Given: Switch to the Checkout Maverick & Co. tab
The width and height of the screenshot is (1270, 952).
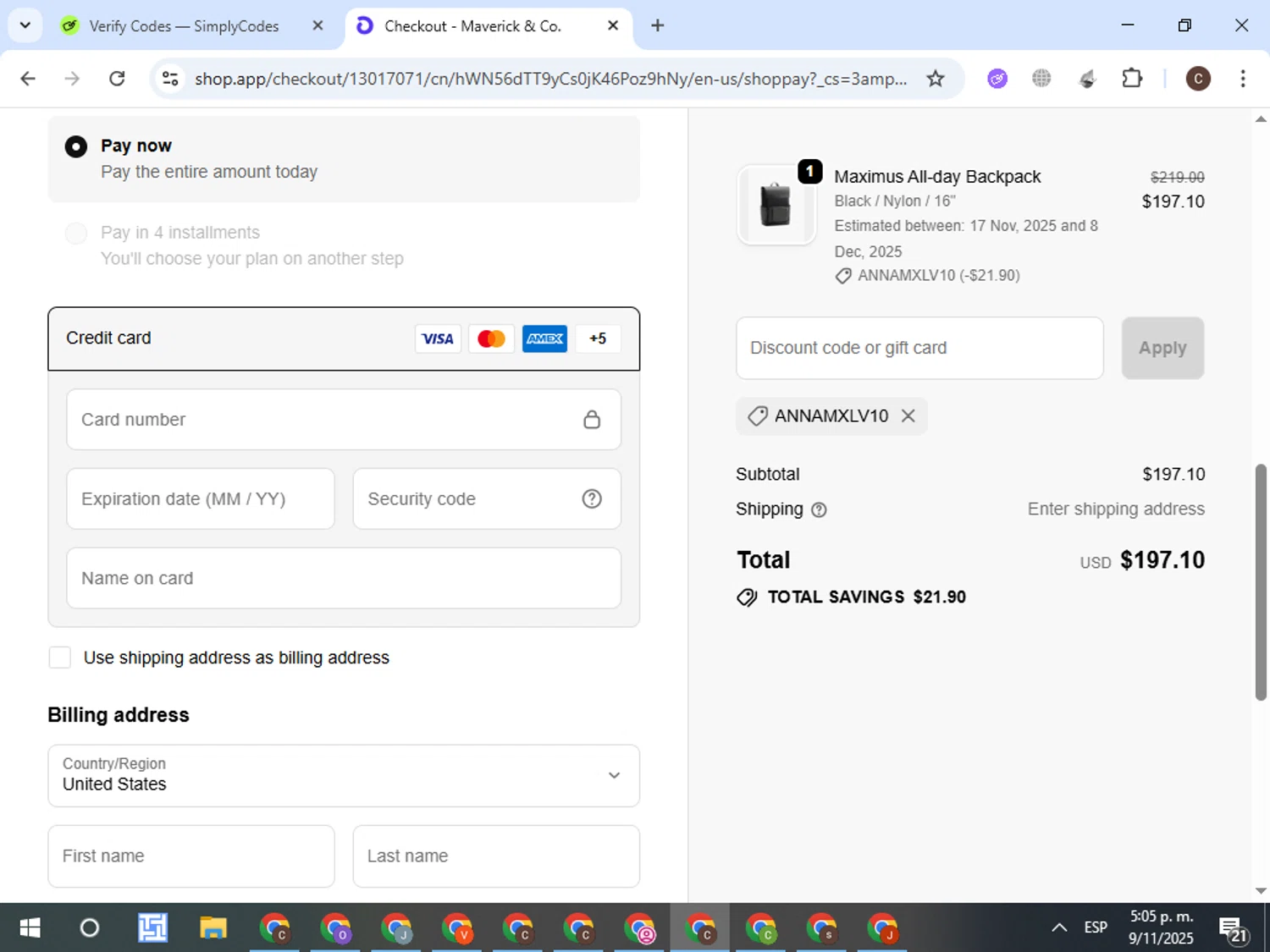Looking at the screenshot, I should 472,26.
